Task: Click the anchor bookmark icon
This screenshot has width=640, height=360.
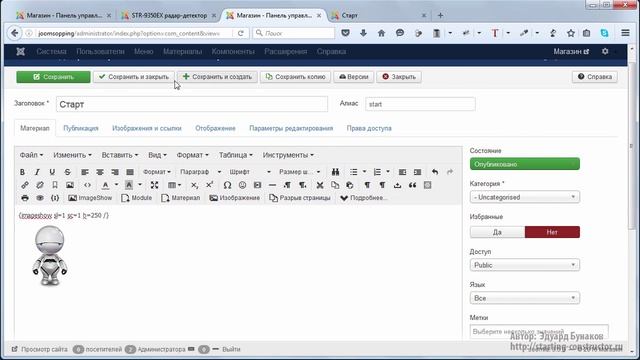Action: 55,185
